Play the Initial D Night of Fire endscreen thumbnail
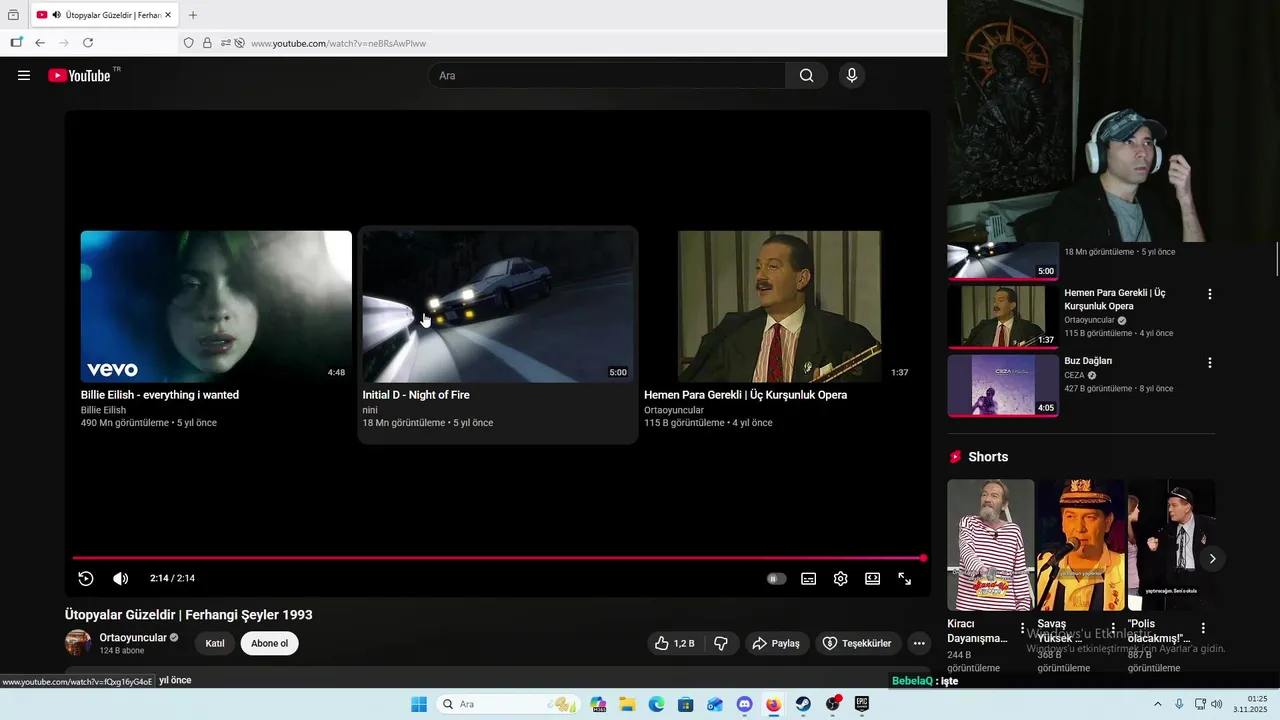The image size is (1280, 720). tap(498, 306)
